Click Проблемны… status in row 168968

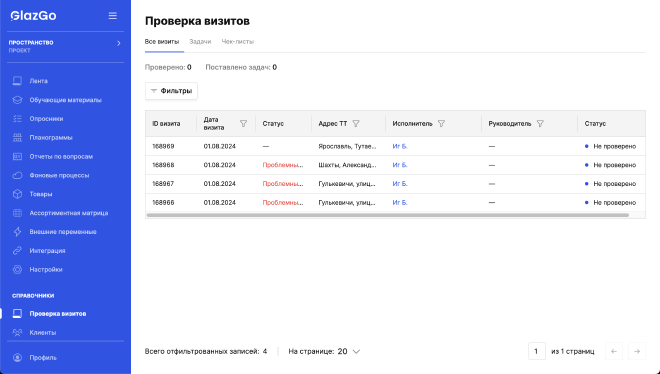(283, 165)
